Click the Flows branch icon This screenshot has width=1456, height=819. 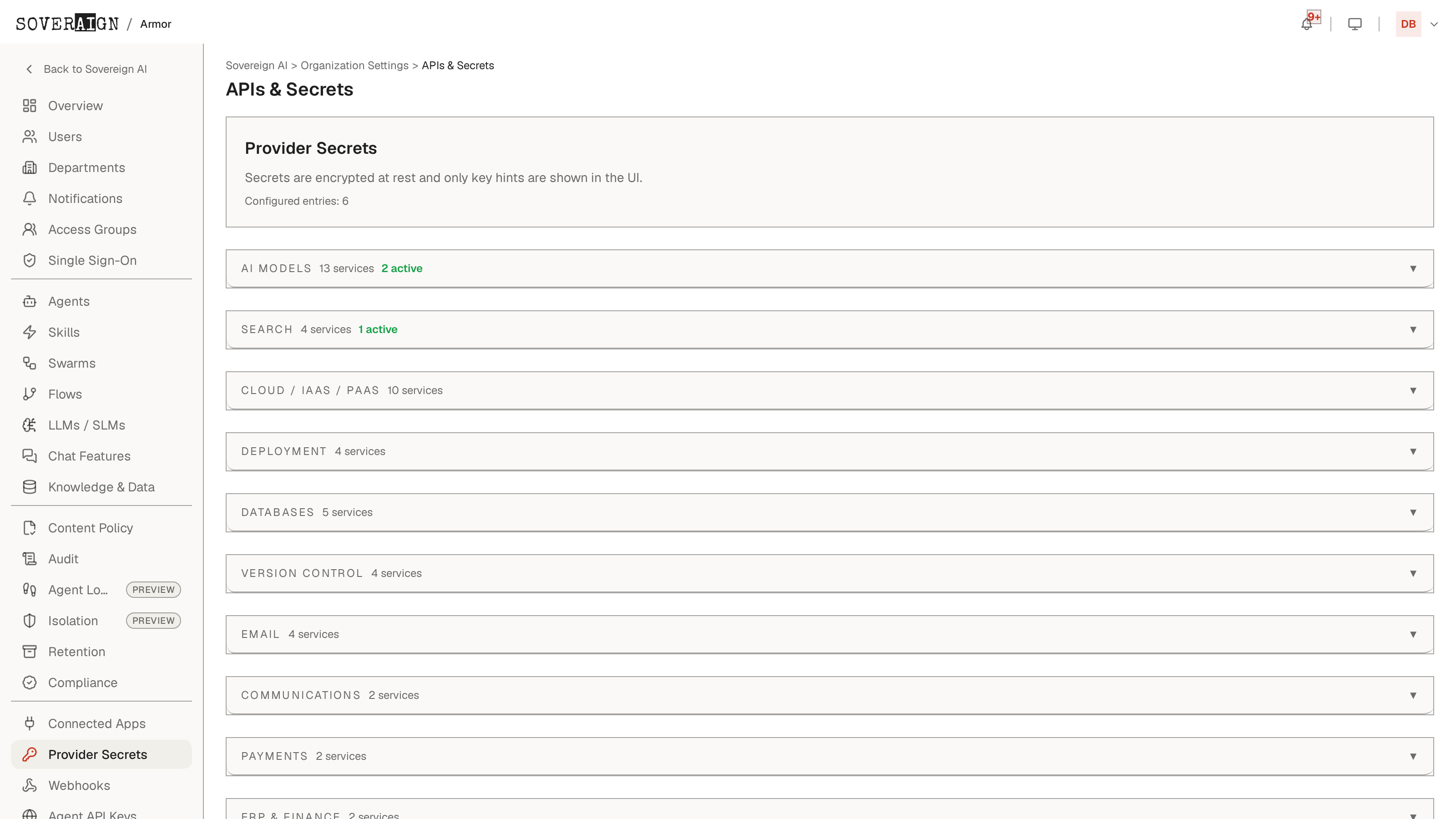(30, 394)
